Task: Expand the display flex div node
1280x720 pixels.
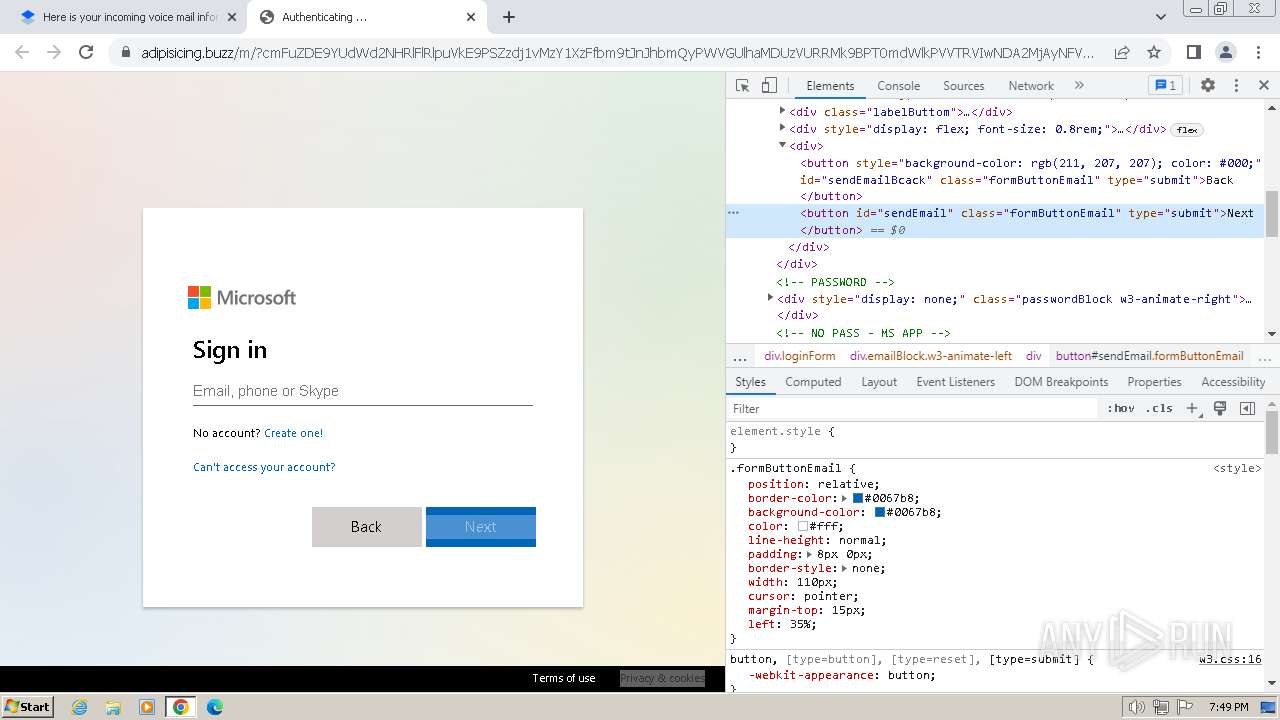Action: coord(782,128)
